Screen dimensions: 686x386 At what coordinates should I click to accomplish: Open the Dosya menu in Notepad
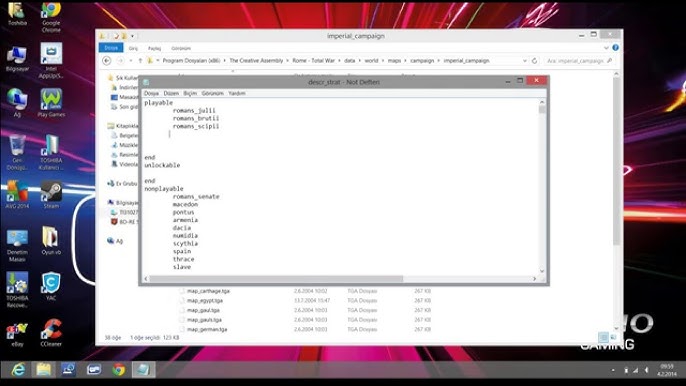click(151, 93)
